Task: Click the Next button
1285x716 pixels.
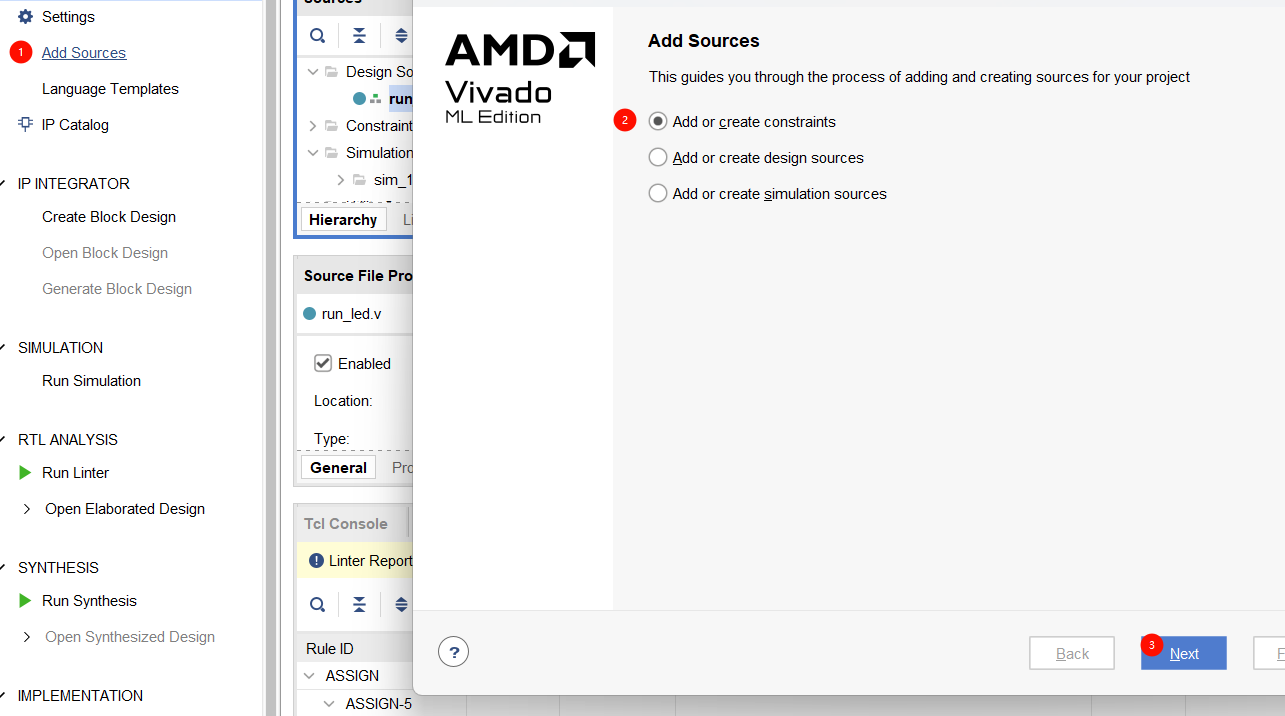Action: click(1184, 653)
